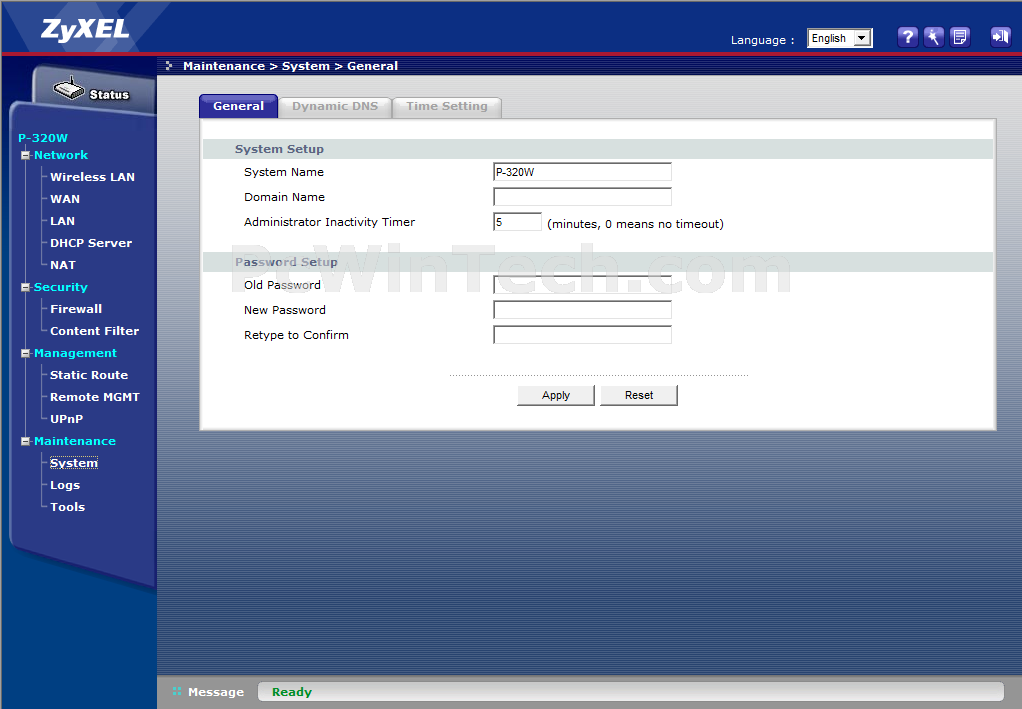Select System under Maintenance
The height and width of the screenshot is (709, 1022).
pos(74,463)
